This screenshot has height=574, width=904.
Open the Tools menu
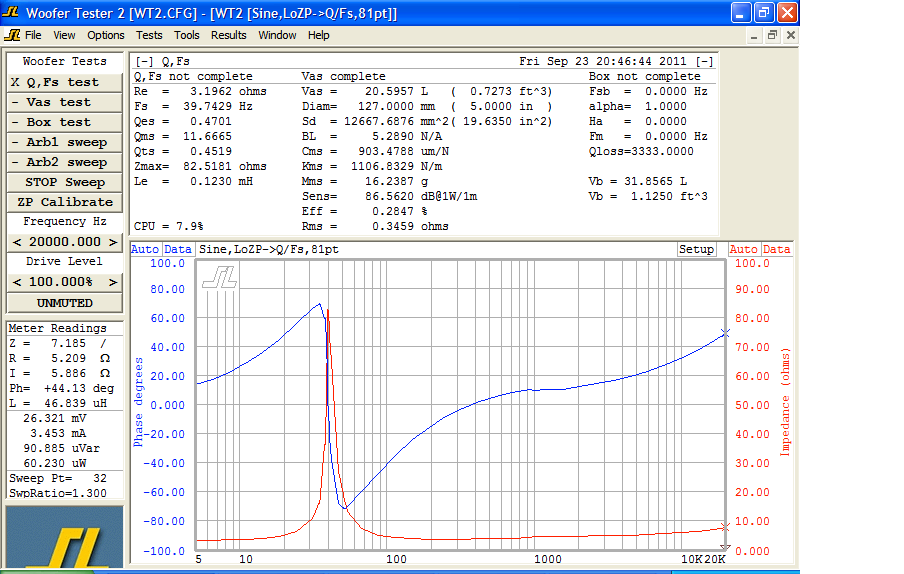[186, 35]
